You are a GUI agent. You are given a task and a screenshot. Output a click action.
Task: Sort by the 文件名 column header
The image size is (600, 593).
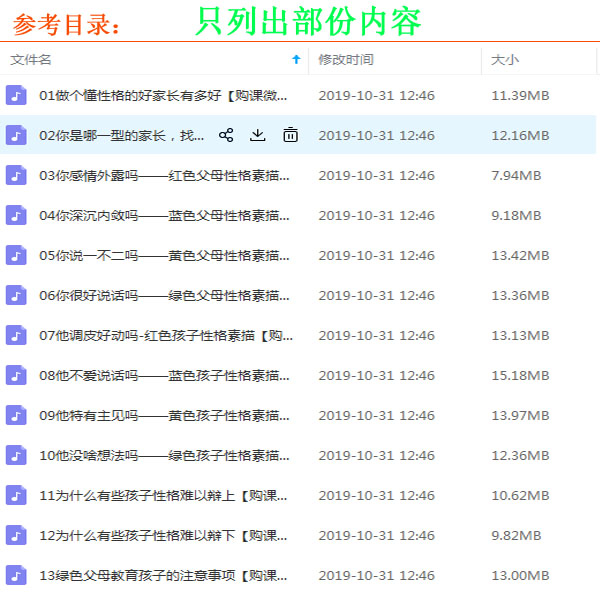(31, 60)
